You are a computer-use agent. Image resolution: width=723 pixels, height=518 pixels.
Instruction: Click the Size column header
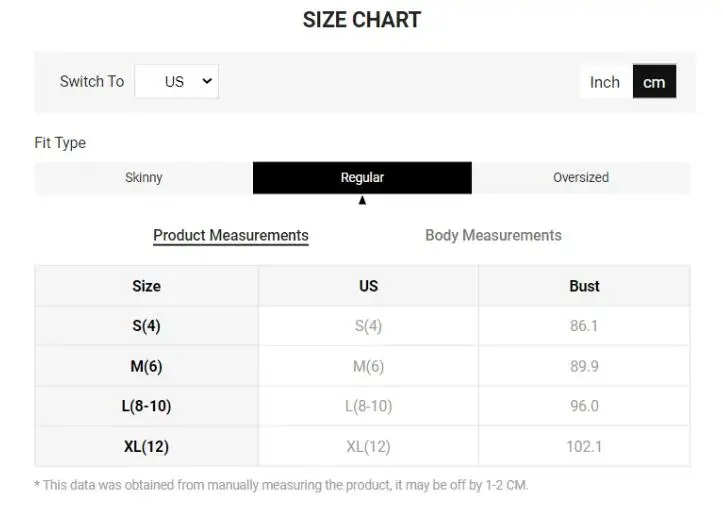146,286
